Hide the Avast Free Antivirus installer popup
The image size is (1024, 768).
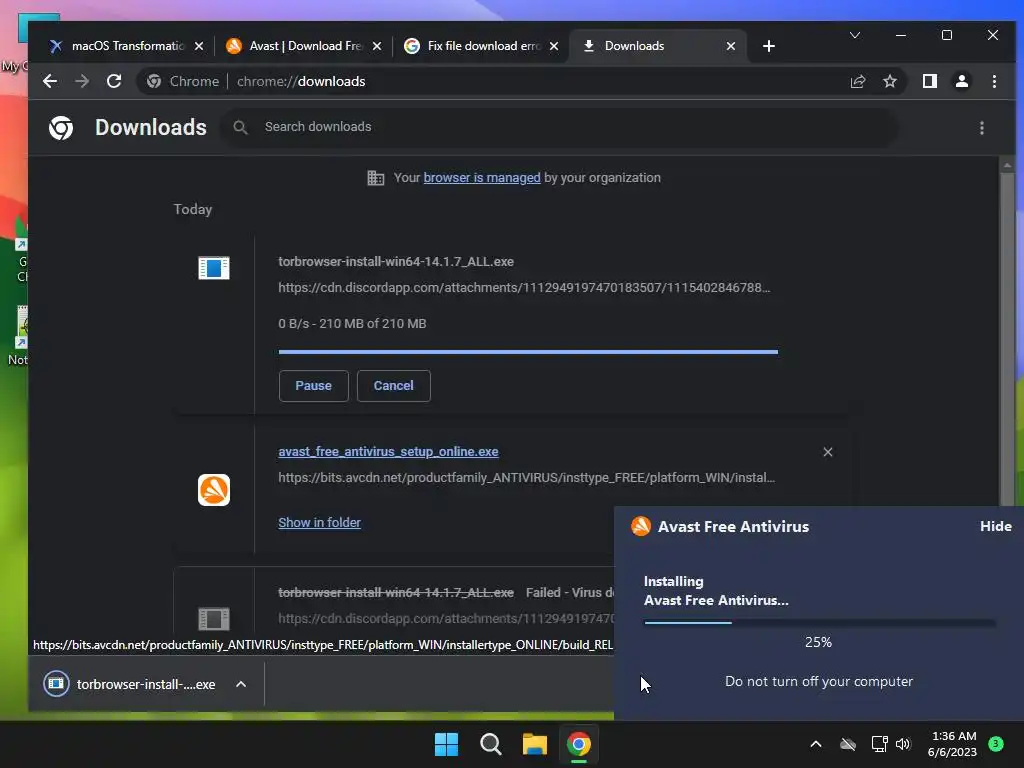[995, 526]
